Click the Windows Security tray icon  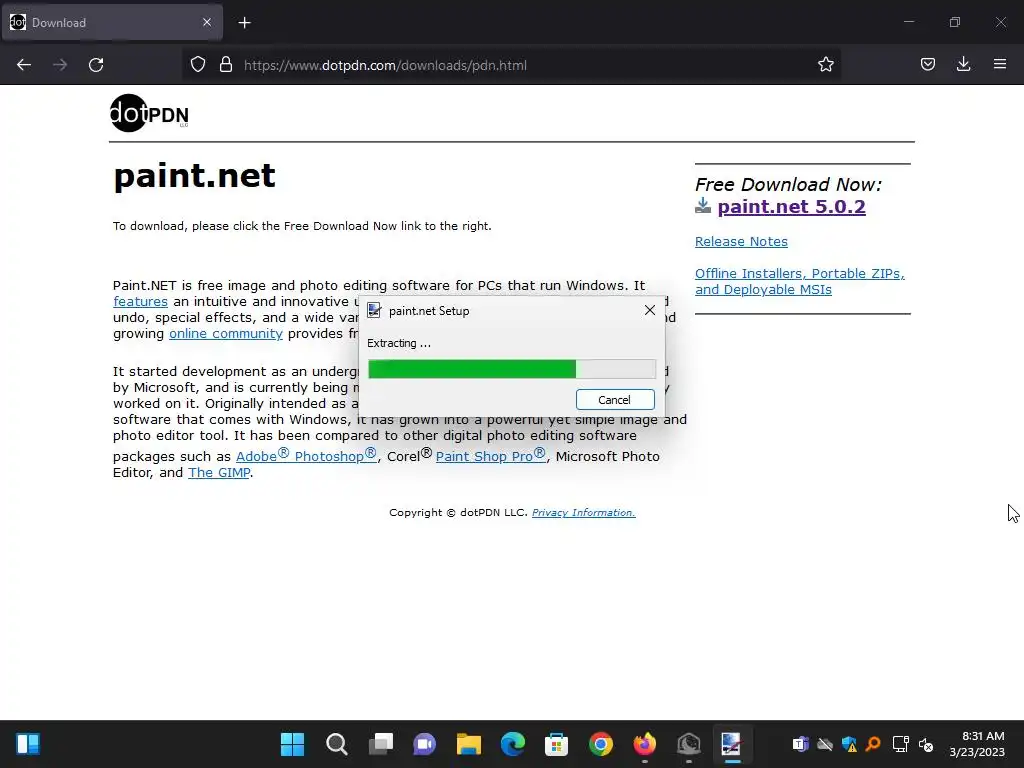tap(850, 744)
